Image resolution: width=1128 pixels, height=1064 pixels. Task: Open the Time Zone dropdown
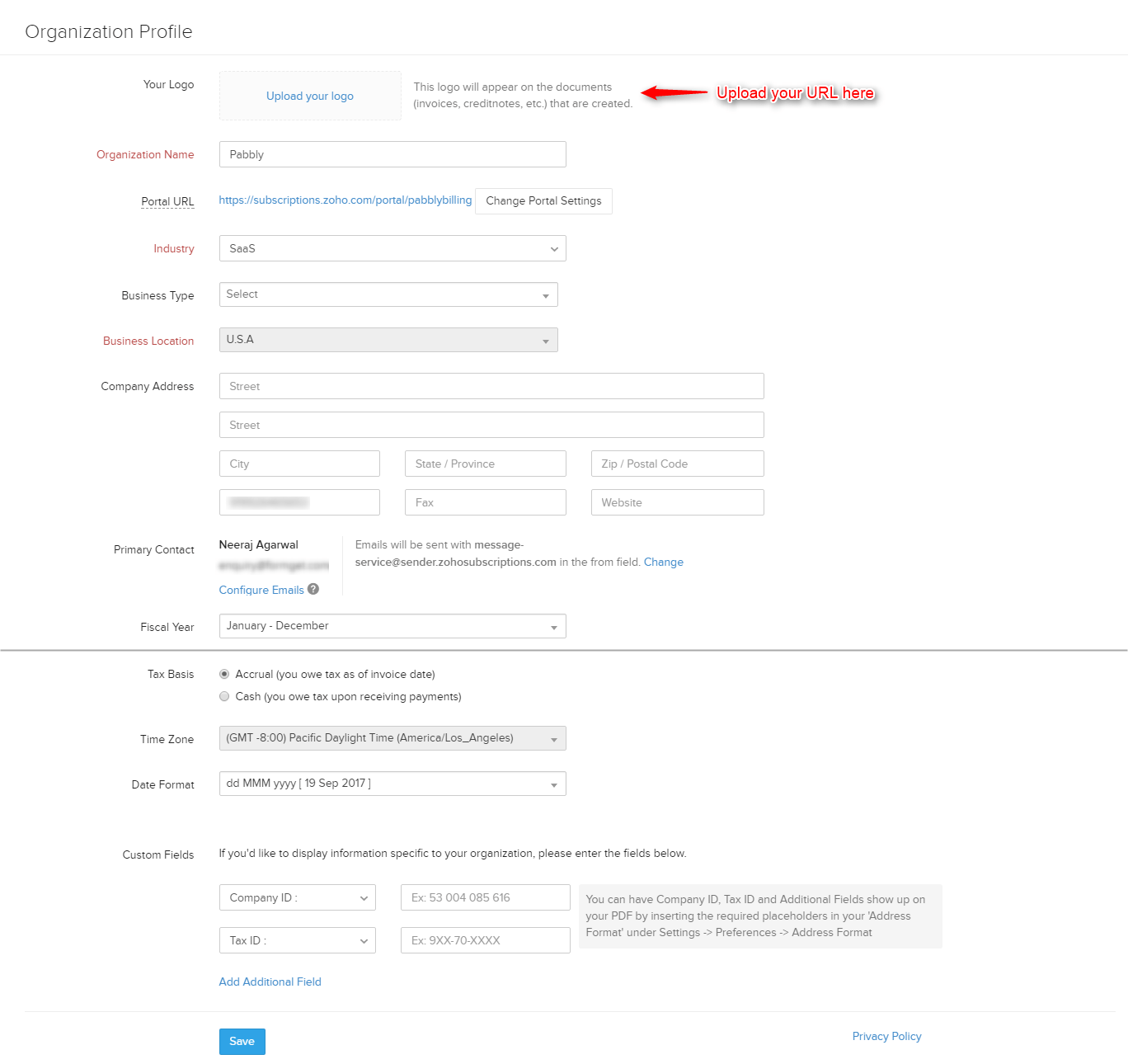(x=392, y=738)
